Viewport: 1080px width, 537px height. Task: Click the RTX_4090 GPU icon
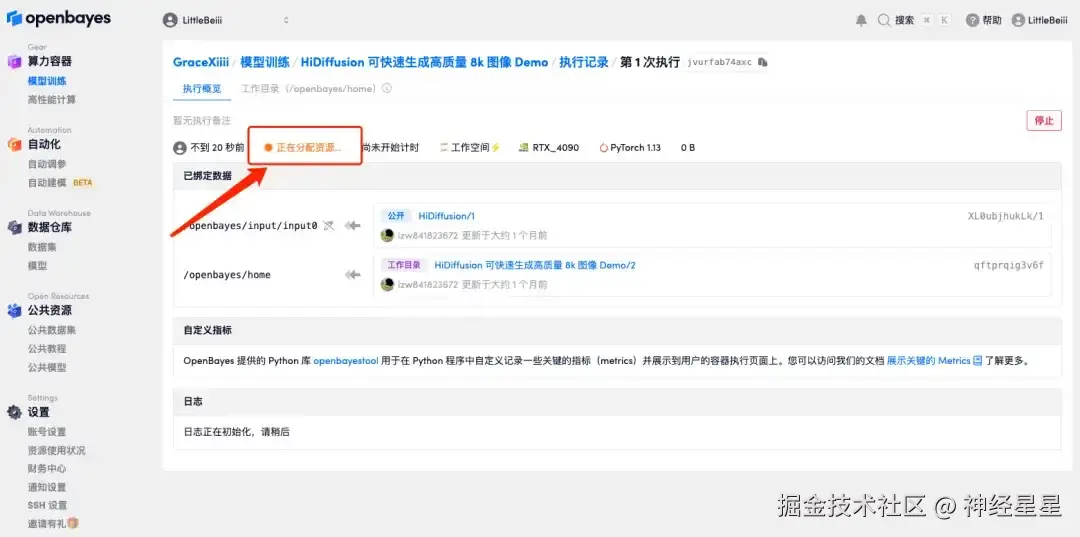coord(525,147)
